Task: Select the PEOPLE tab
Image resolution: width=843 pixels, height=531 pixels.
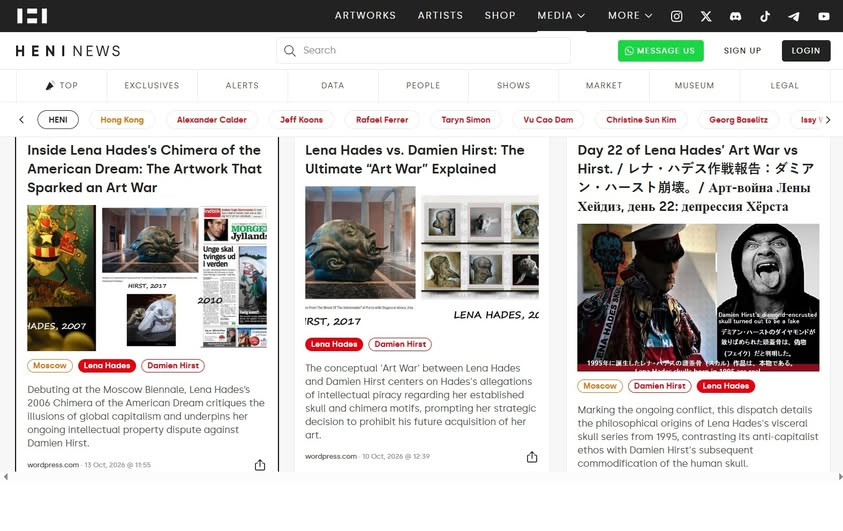Action: pyautogui.click(x=423, y=85)
